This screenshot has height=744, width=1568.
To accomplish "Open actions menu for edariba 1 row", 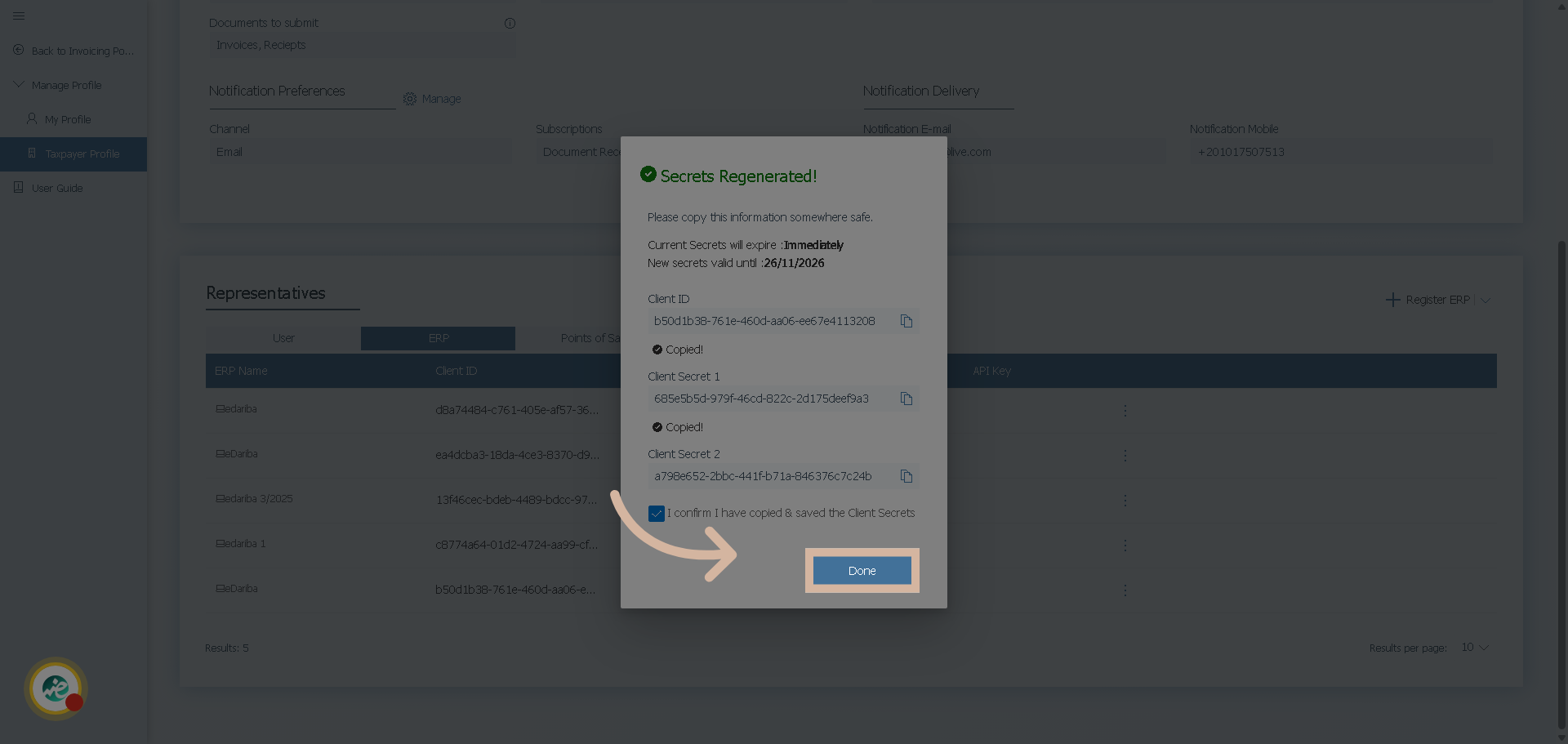I will pyautogui.click(x=1125, y=545).
